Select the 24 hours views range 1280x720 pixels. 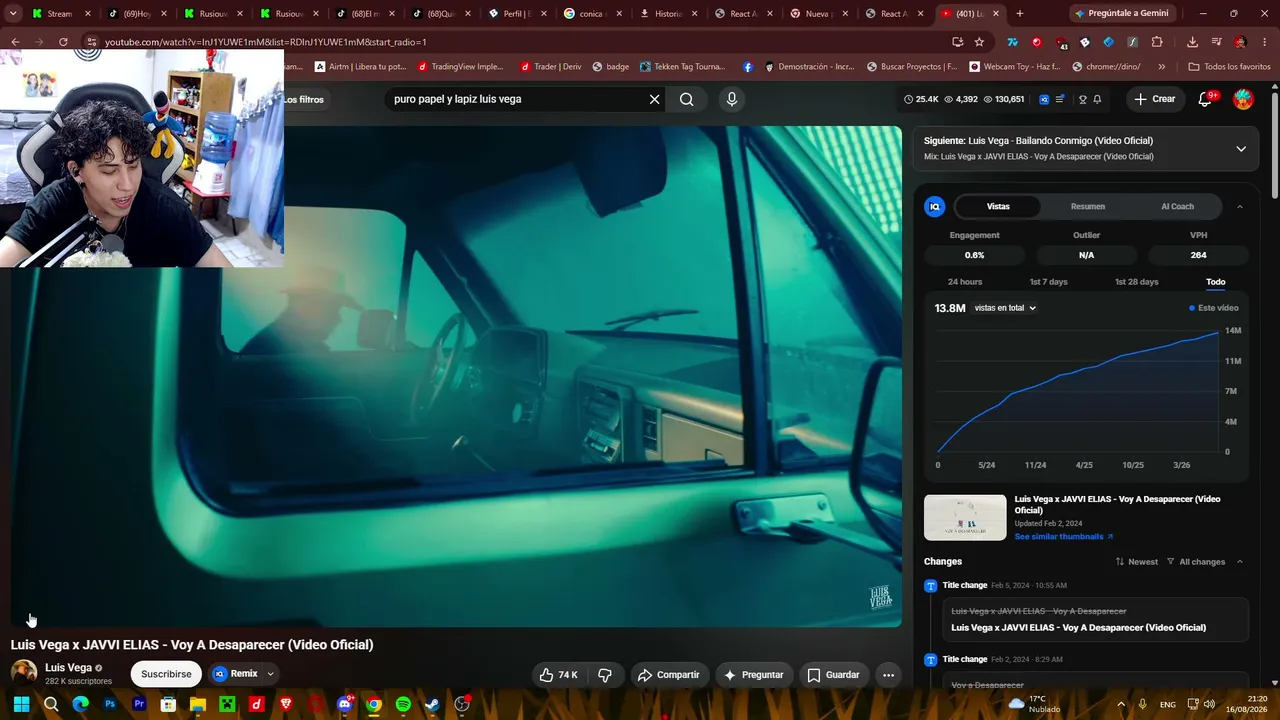[x=965, y=282]
